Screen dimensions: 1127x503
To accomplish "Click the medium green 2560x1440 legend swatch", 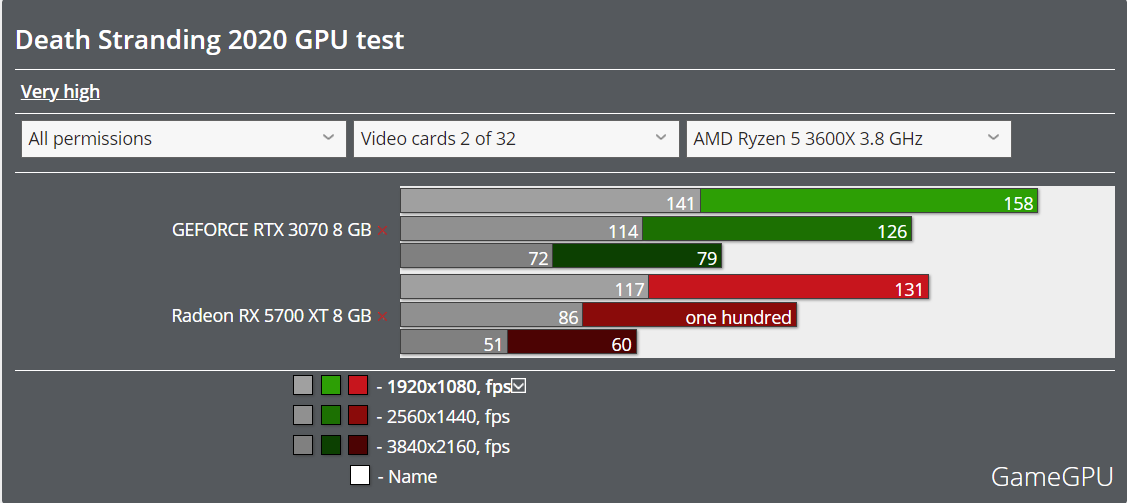I will pos(331,415).
